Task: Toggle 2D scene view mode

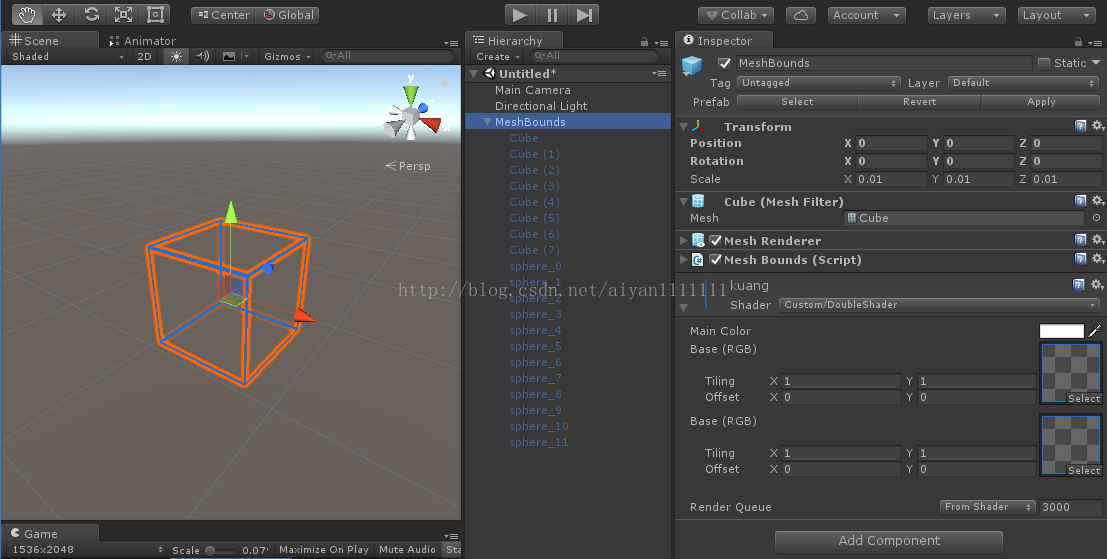Action: 145,56
